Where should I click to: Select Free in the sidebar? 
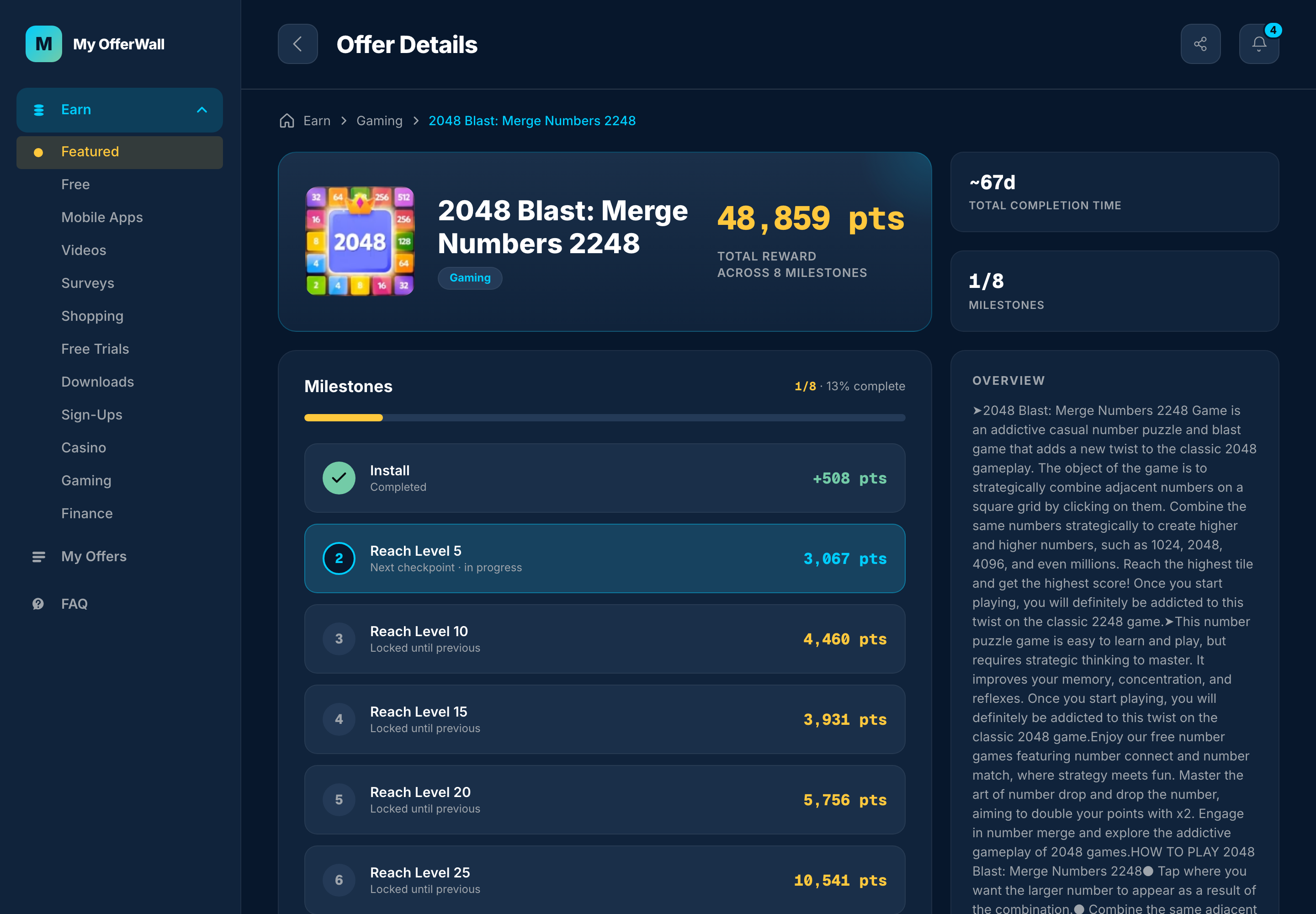pyautogui.click(x=75, y=185)
